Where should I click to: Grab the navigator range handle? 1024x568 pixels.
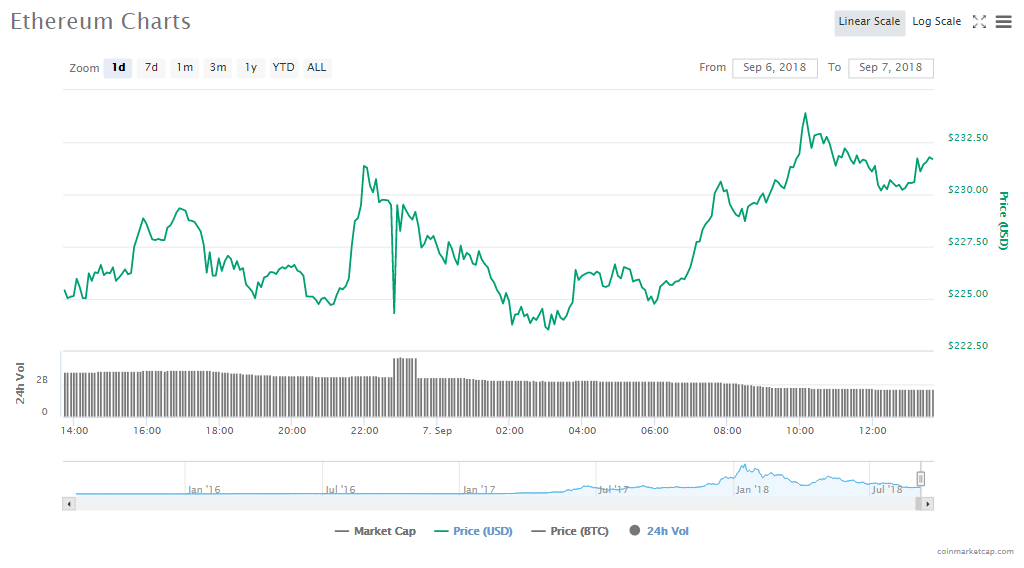click(x=921, y=479)
